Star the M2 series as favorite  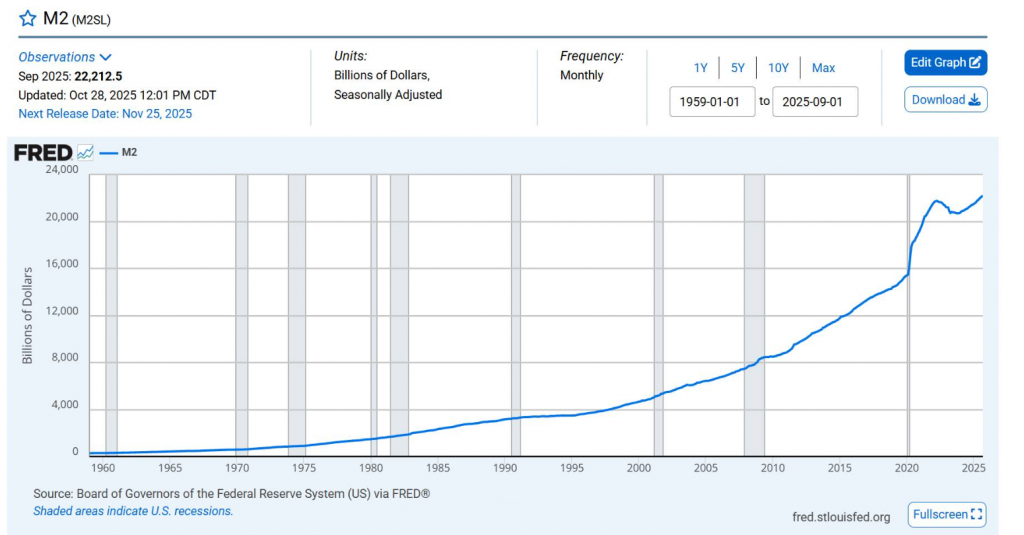[28, 19]
